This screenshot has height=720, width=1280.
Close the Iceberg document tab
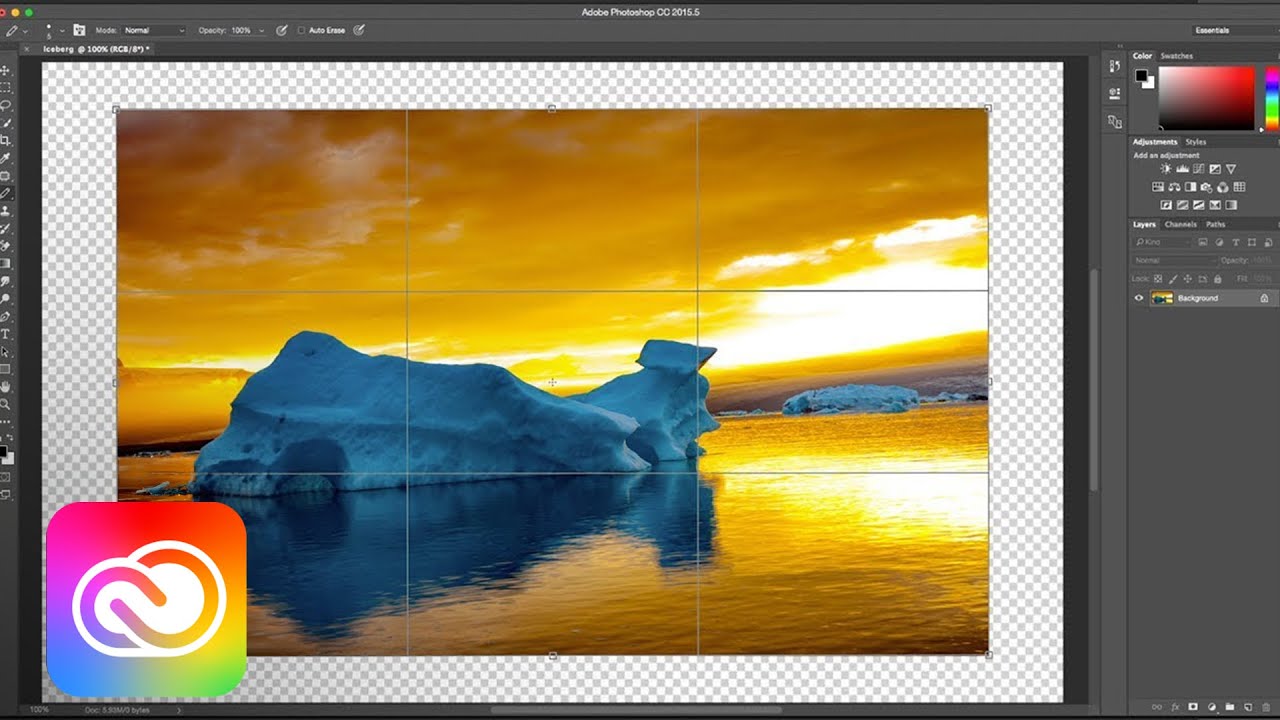(27, 49)
